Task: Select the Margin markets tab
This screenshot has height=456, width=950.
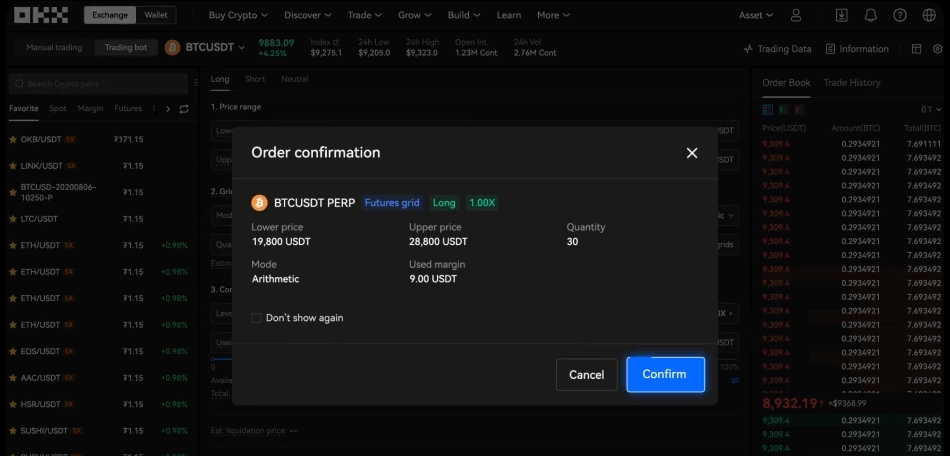Action: 90,108
